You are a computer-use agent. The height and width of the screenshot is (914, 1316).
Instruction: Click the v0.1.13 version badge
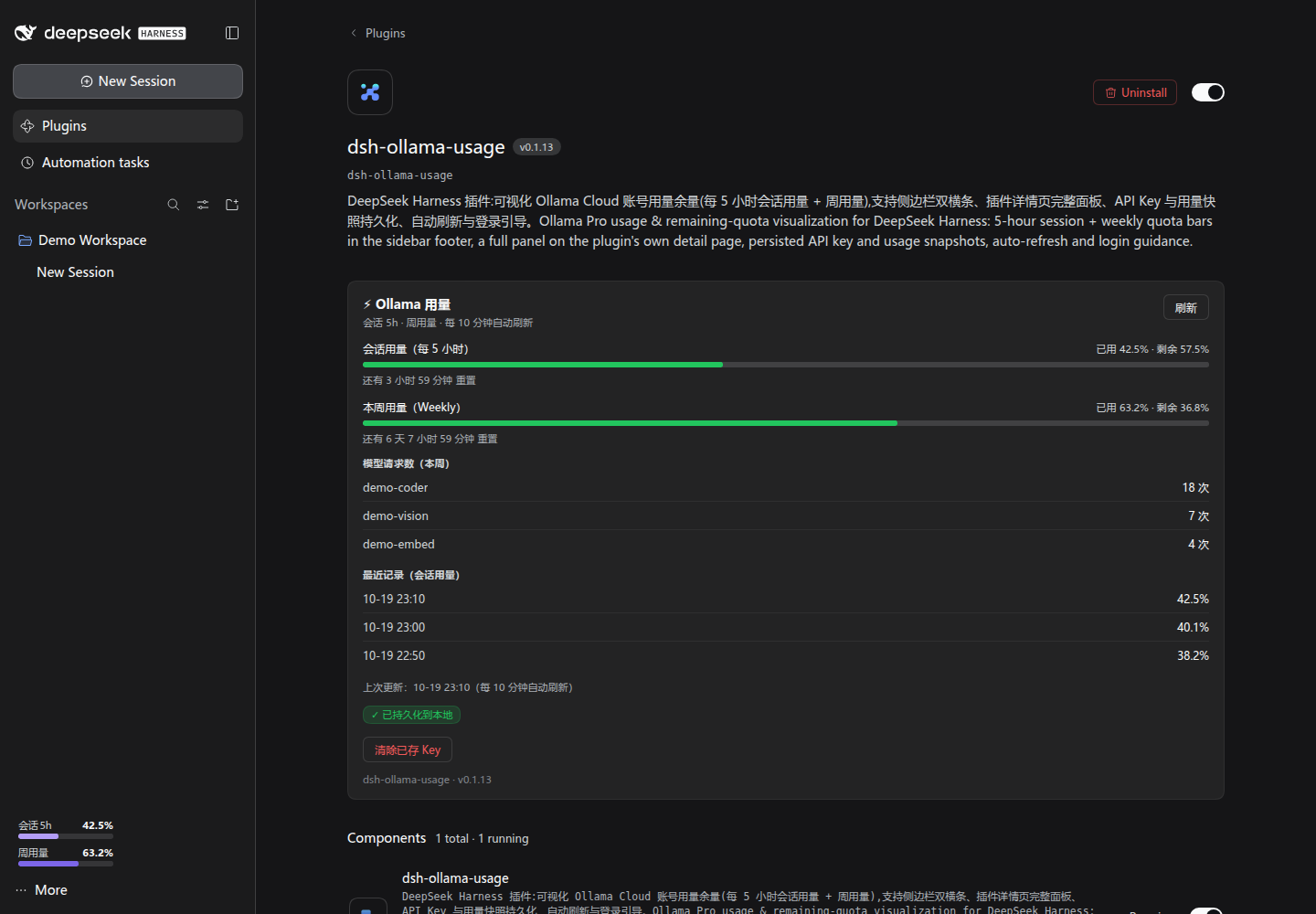coord(536,147)
